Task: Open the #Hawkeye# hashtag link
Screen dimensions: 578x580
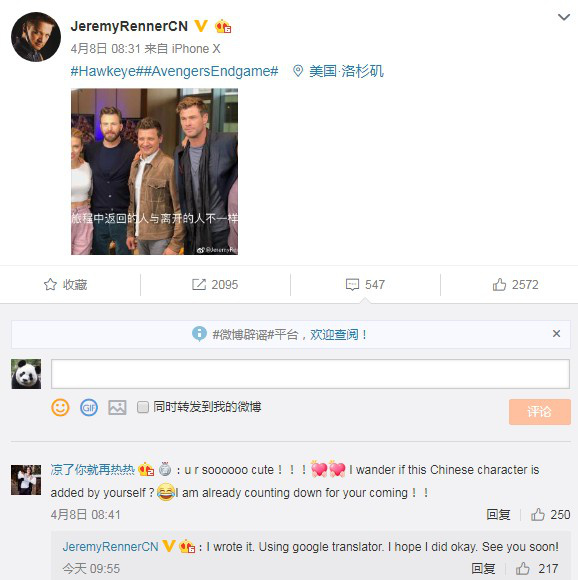Action: [103, 71]
